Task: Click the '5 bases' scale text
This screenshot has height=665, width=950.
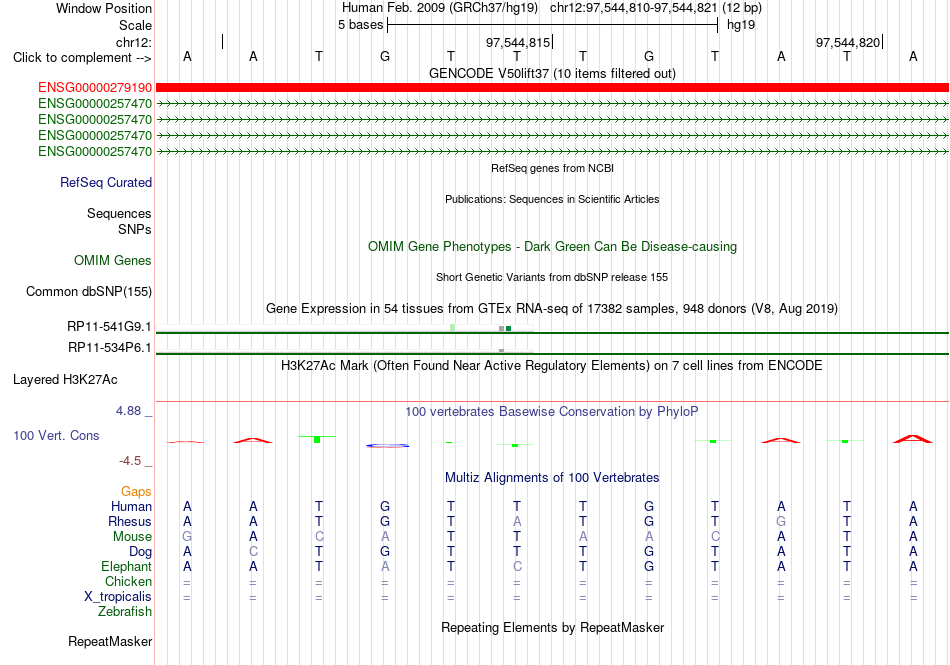Action: (x=360, y=25)
